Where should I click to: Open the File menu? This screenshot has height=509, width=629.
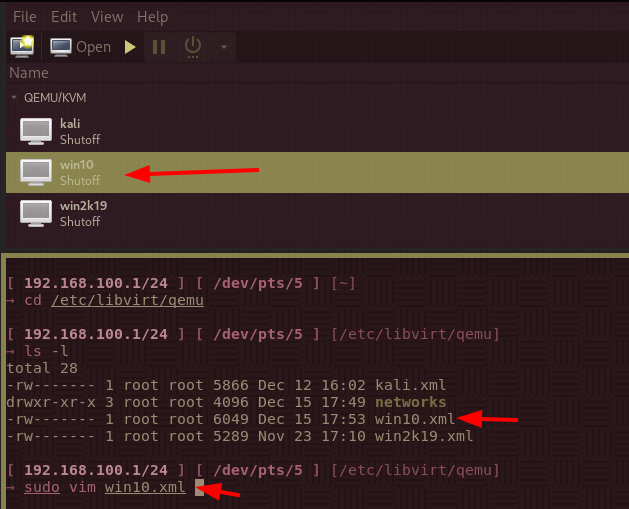click(24, 17)
